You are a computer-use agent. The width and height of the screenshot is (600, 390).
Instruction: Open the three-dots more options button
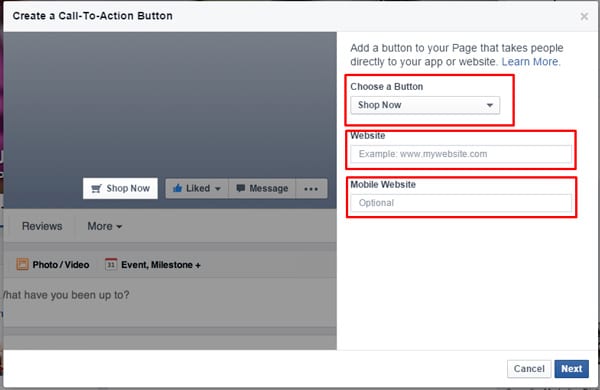tap(311, 189)
